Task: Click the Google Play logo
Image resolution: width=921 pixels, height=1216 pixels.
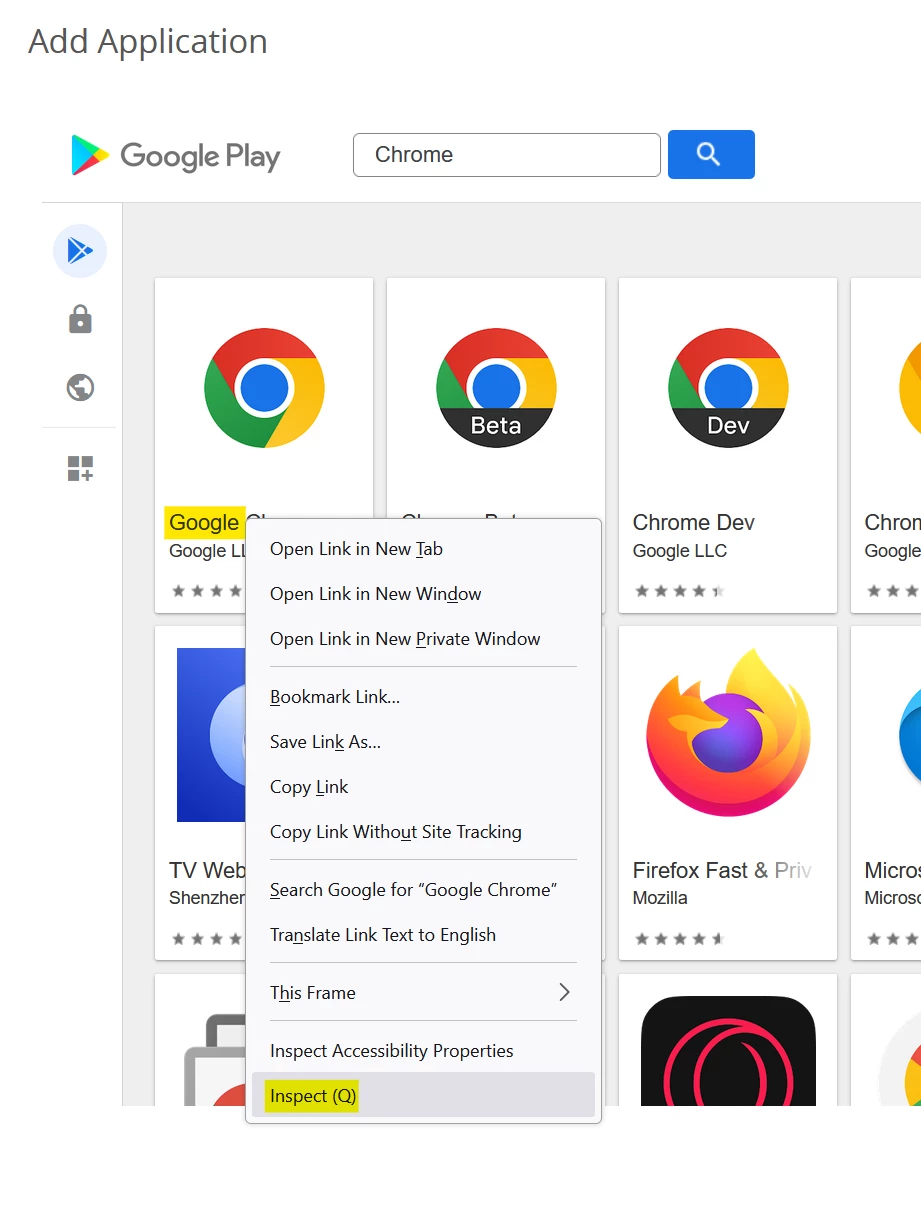Action: (176, 156)
